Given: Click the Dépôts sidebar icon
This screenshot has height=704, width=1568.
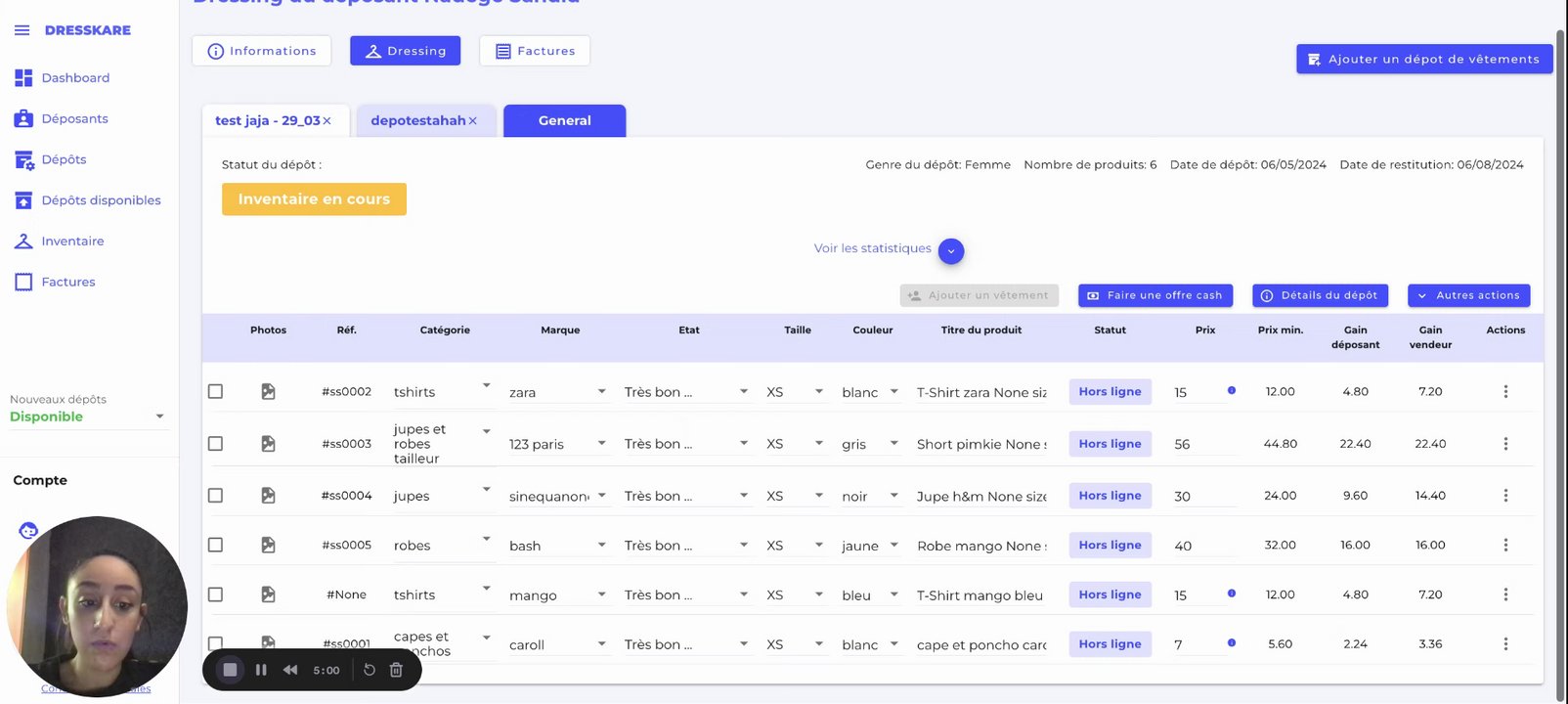Looking at the screenshot, I should [24, 159].
